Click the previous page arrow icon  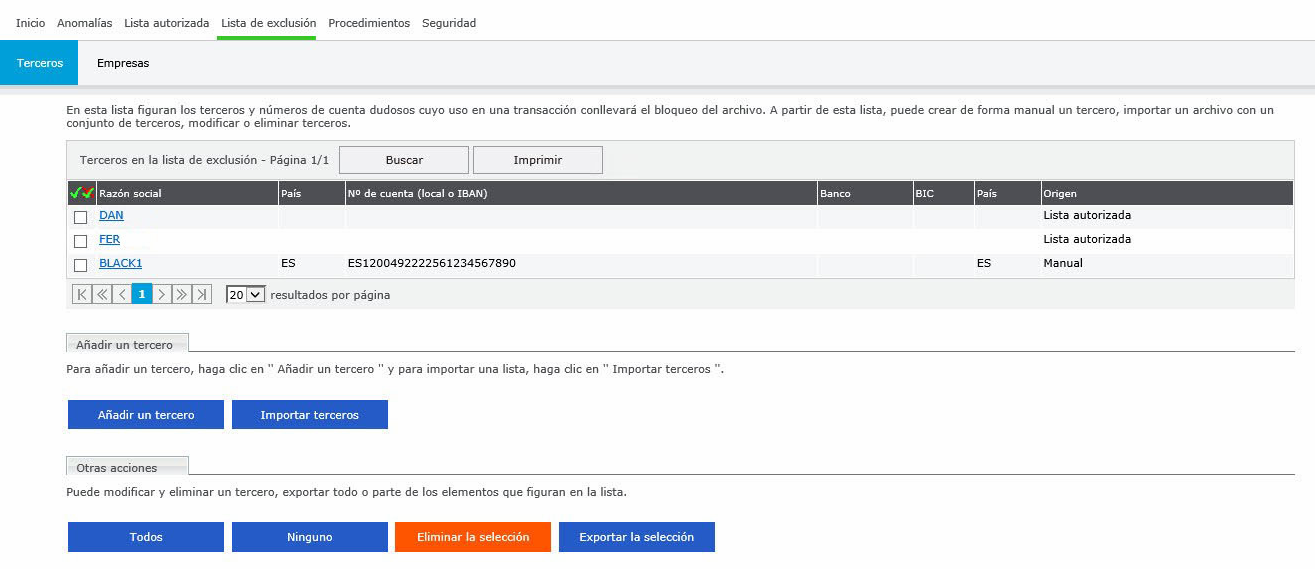122,294
